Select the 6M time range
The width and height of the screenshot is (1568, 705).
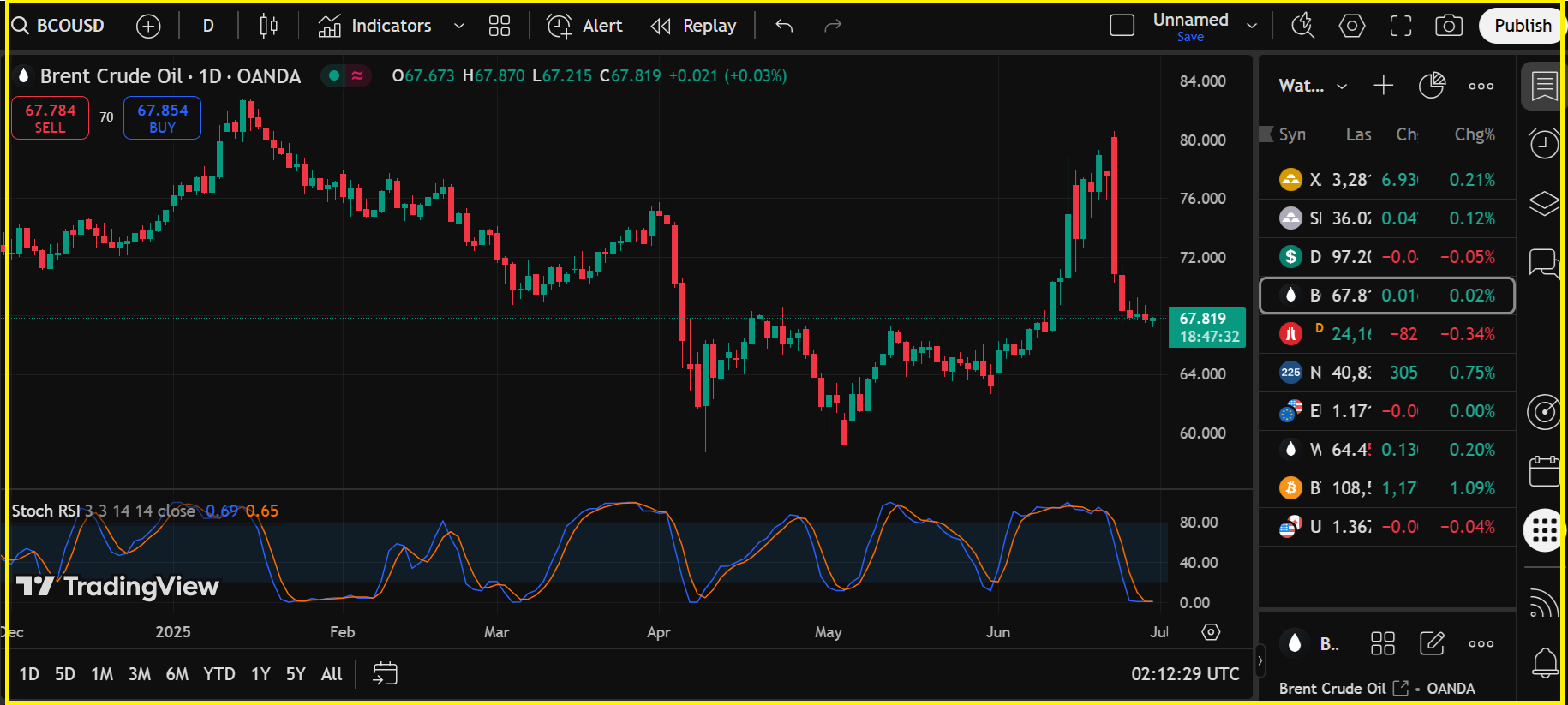tap(177, 674)
